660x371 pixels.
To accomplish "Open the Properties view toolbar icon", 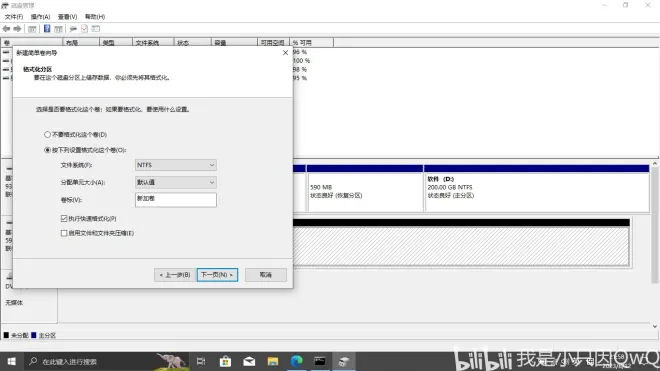I will click(x=96, y=29).
